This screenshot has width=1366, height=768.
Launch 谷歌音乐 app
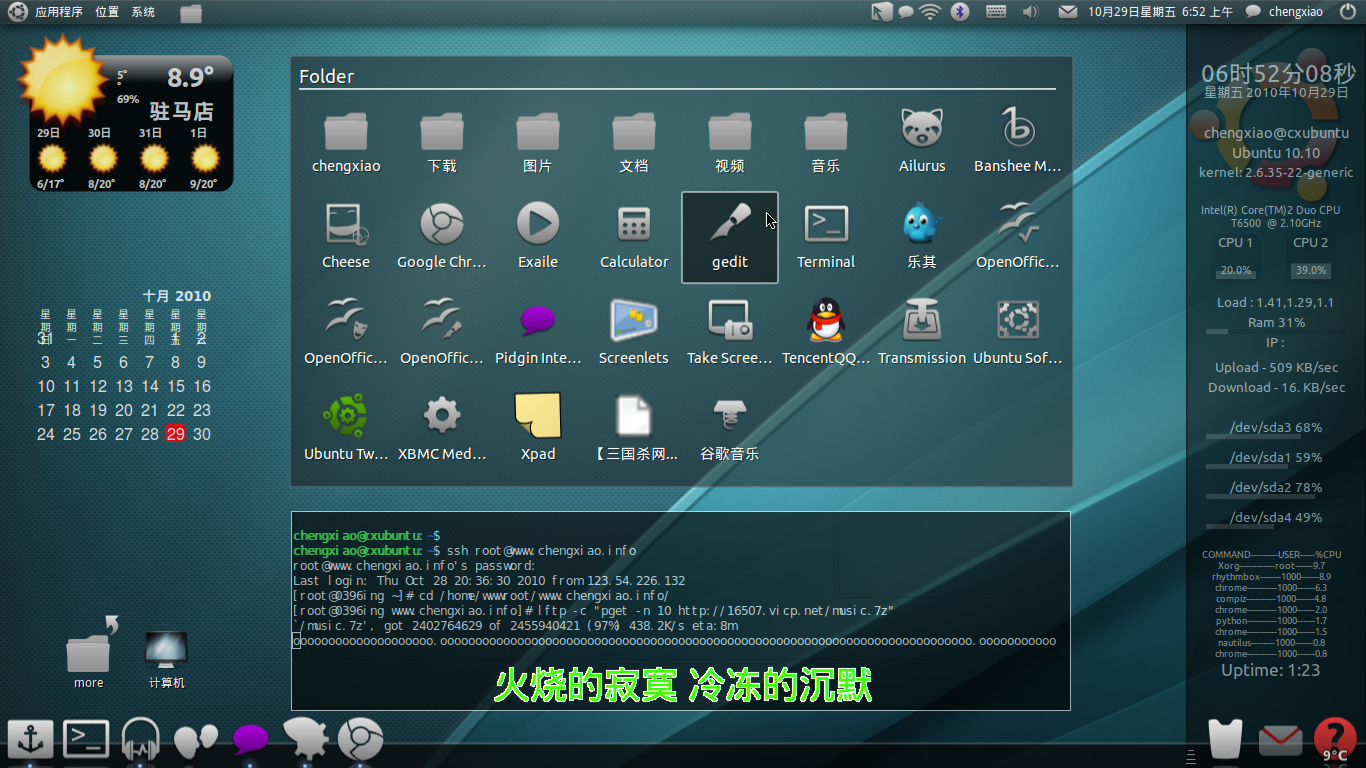(x=730, y=430)
